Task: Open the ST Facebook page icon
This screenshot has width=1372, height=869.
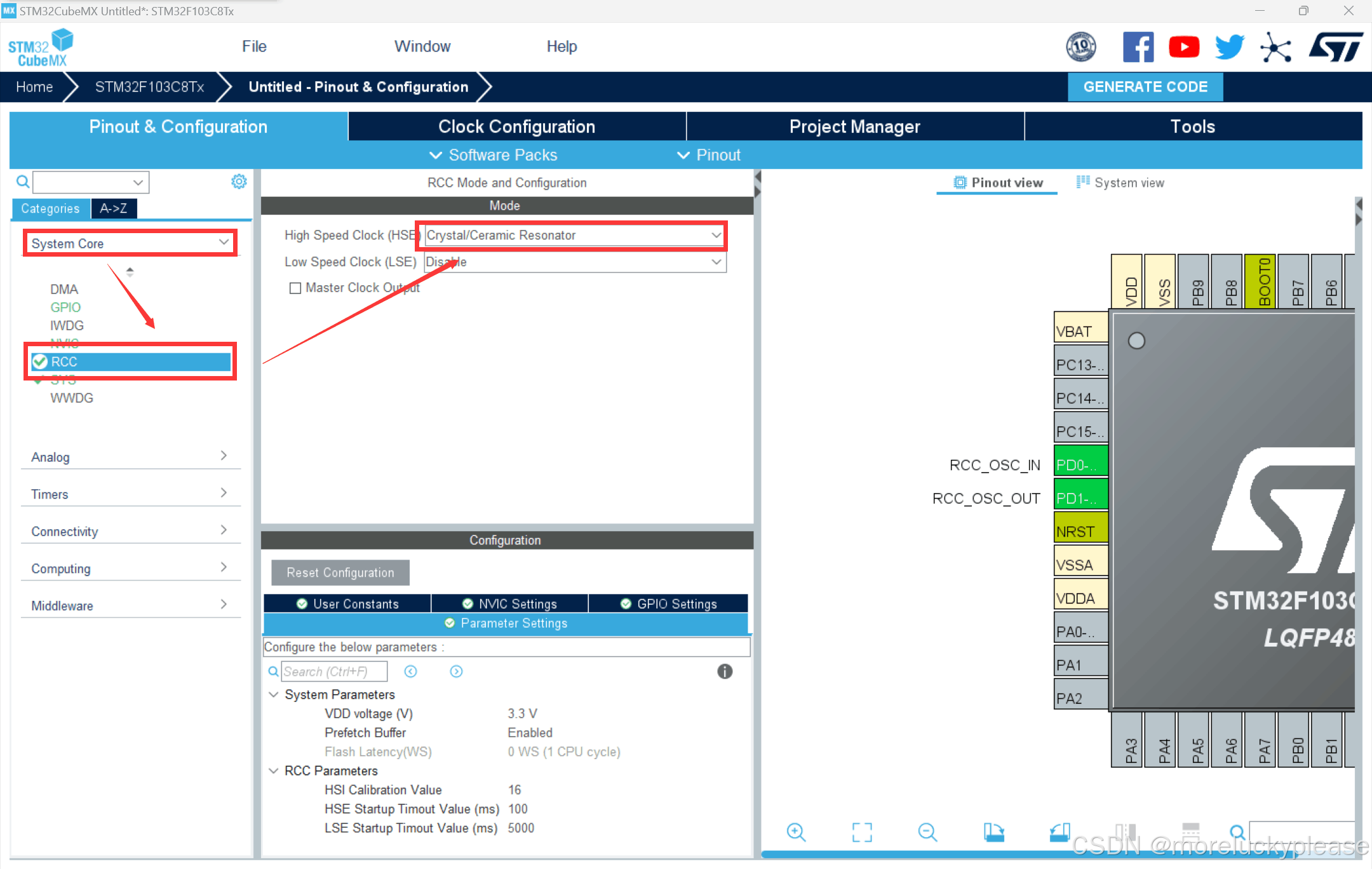Action: [1138, 47]
